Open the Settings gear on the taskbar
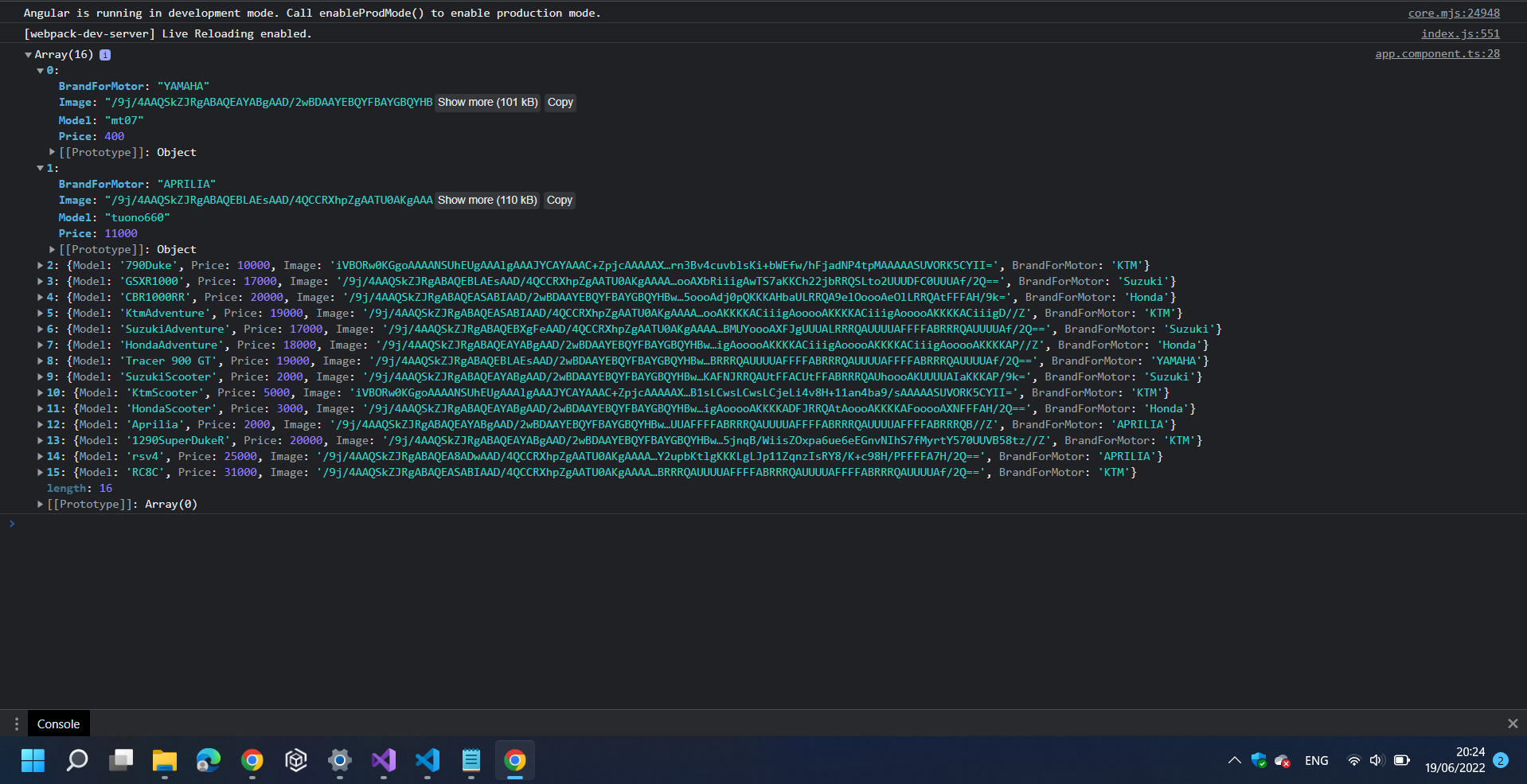 tap(340, 760)
